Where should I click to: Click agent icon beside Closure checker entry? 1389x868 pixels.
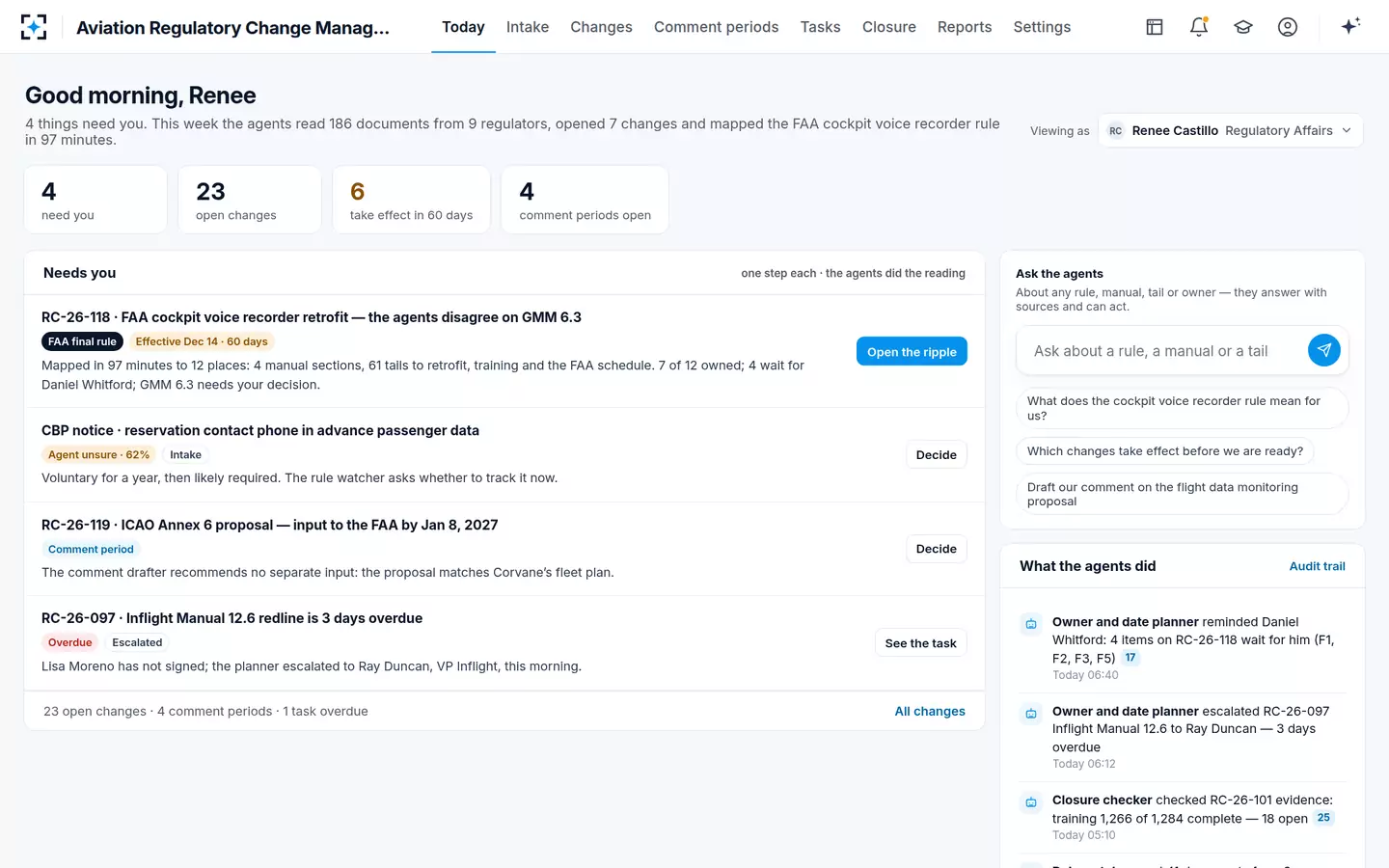click(x=1031, y=802)
